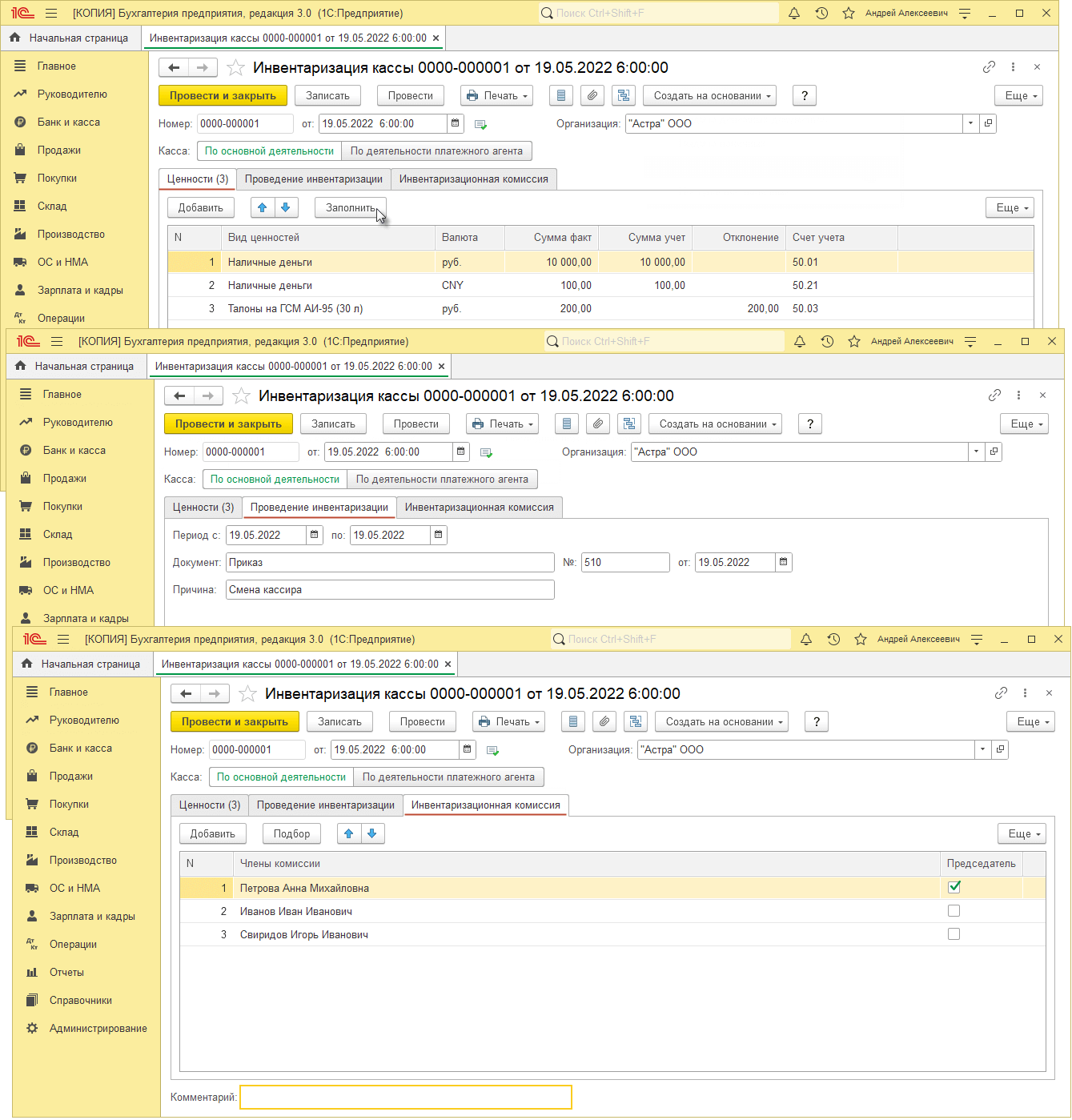Open Создать на основании dropdown in middle window
This screenshot has width=1072, height=1120.
pyautogui.click(x=715, y=424)
